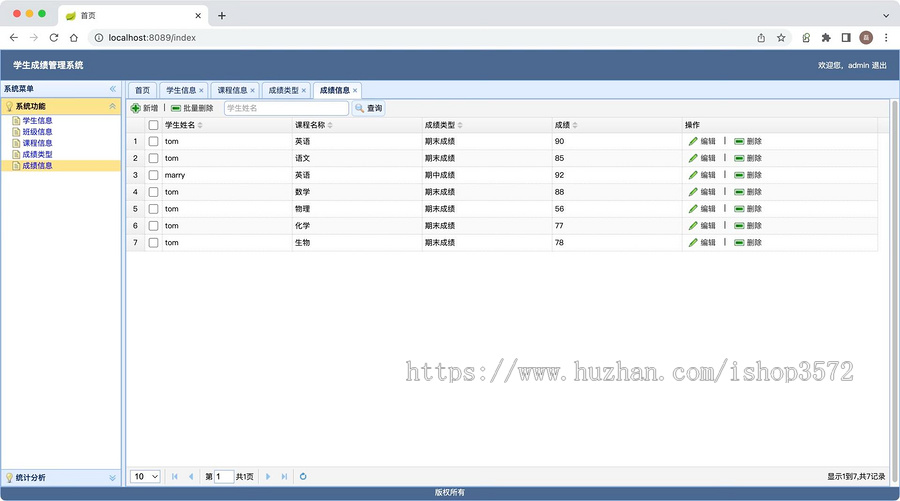Open 课程信息 in the sidebar tree
The width and height of the screenshot is (900, 501).
pos(37,143)
